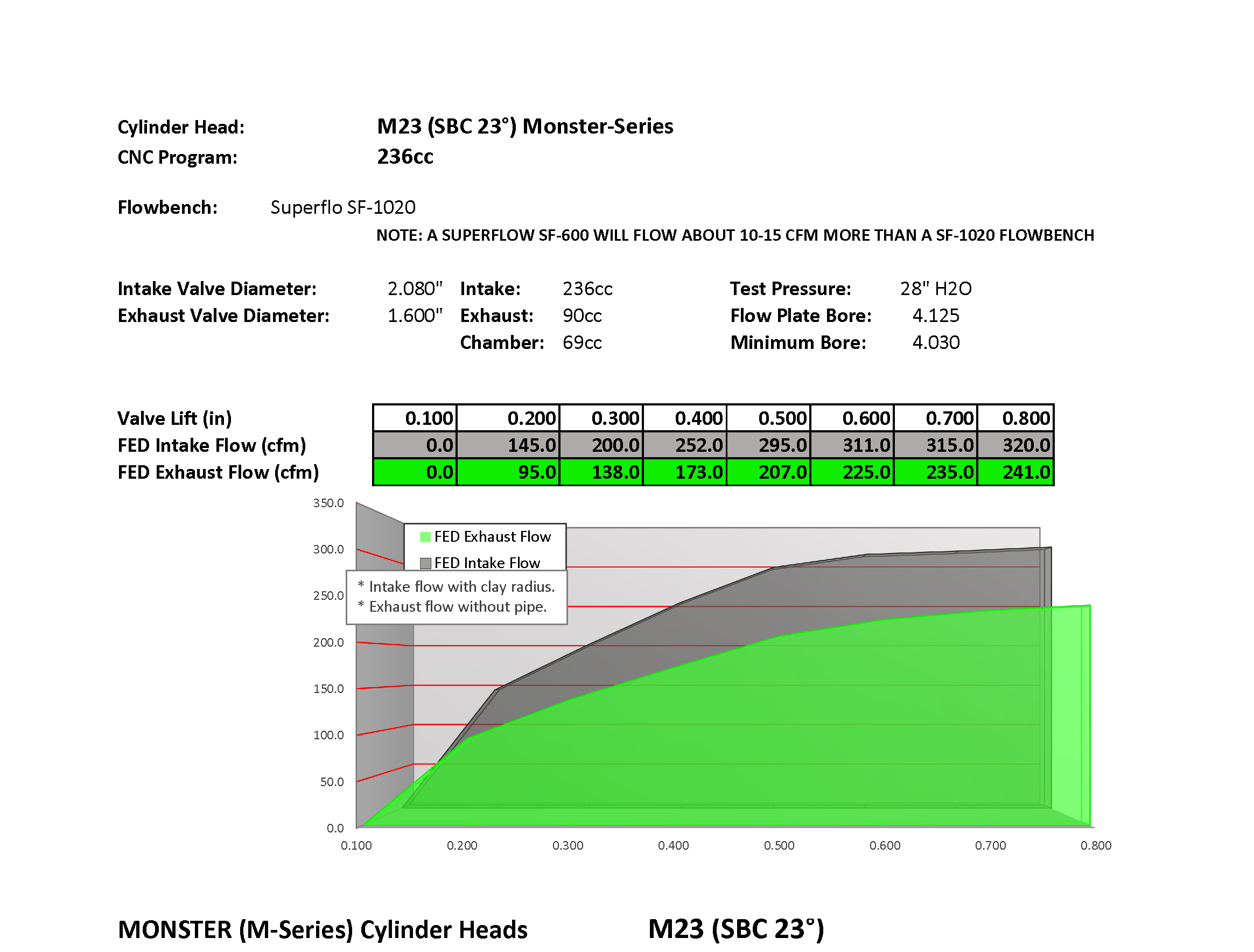Click the 0.500 x-axis label
1254x952 pixels.
[x=779, y=845]
